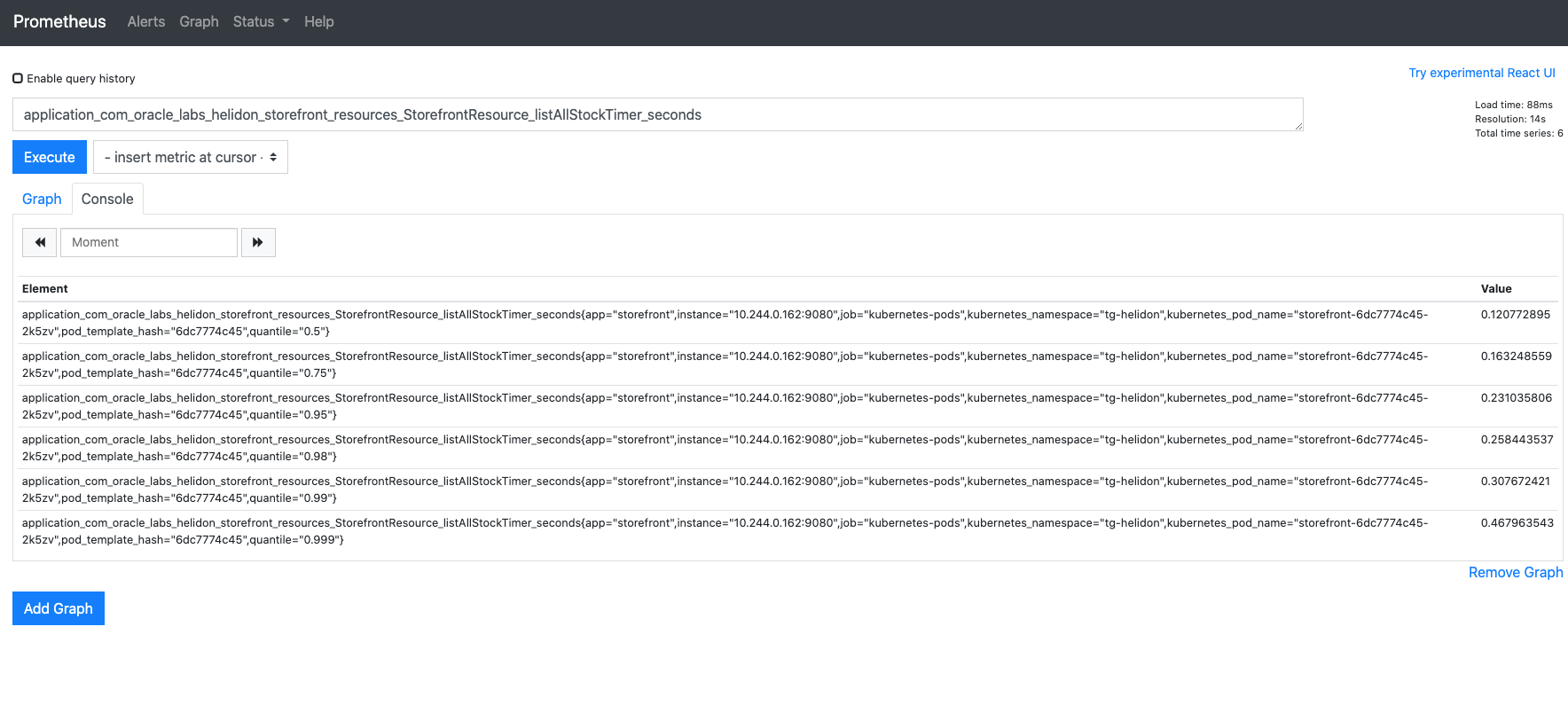The image size is (1568, 713).
Task: Open Graph in the top navbar
Action: coord(199,21)
